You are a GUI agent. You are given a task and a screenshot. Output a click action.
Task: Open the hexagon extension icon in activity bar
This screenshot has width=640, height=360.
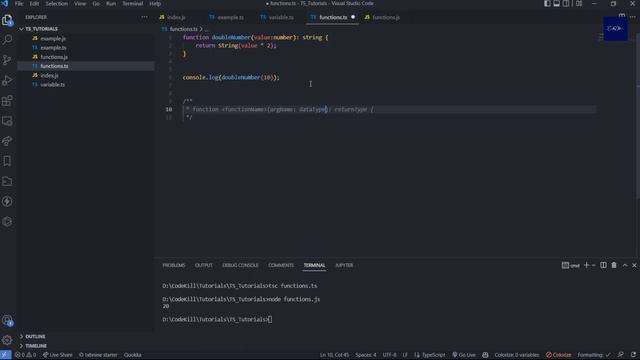tap(7, 222)
